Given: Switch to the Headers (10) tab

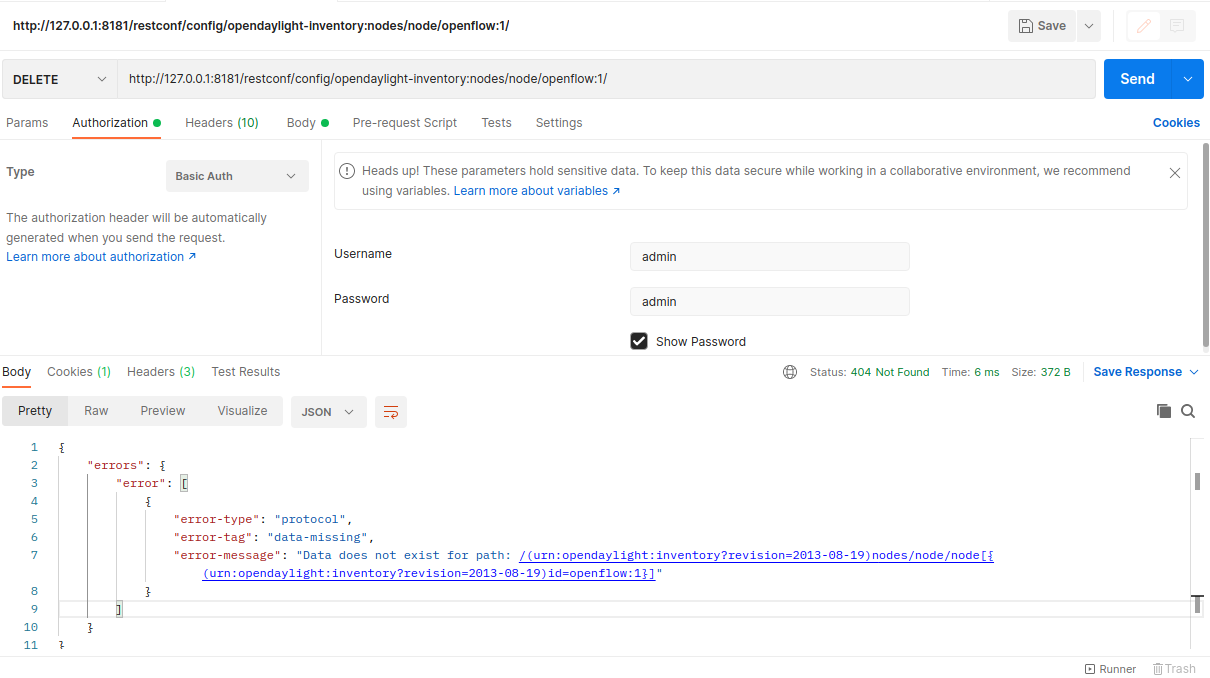Looking at the screenshot, I should pyautogui.click(x=221, y=123).
